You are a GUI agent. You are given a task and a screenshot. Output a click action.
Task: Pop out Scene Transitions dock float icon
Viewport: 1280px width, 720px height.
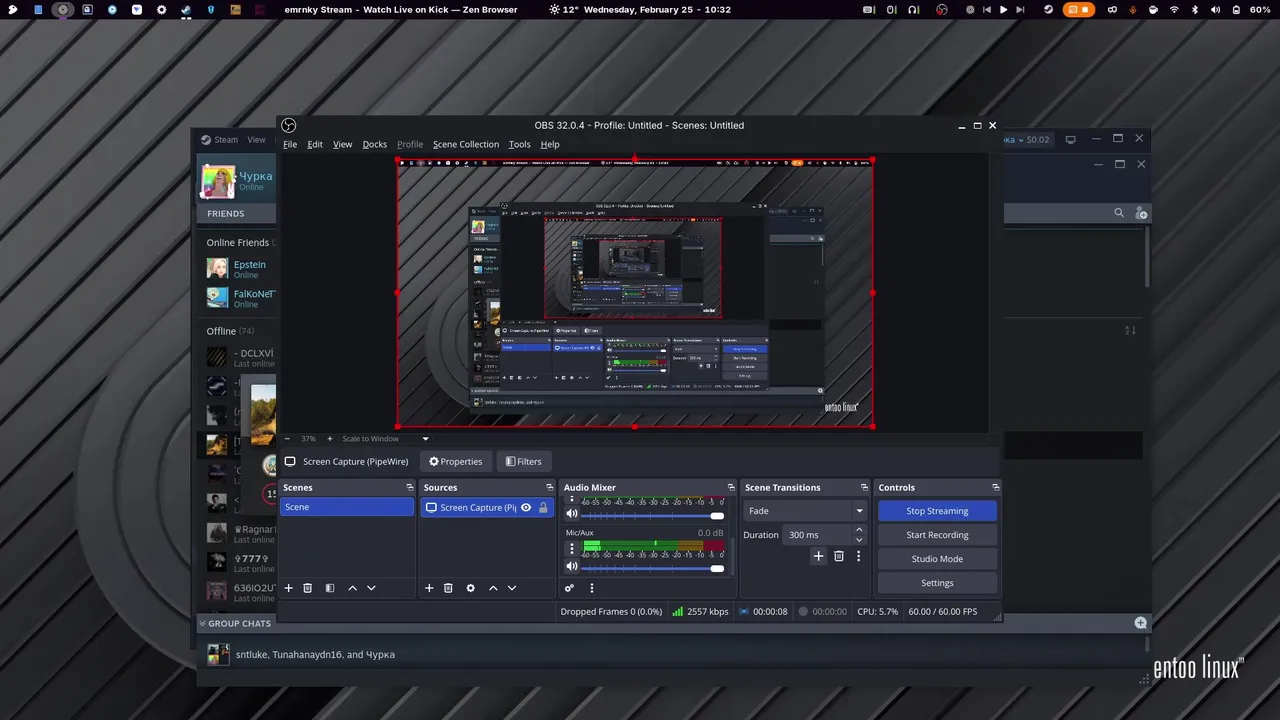tap(864, 488)
